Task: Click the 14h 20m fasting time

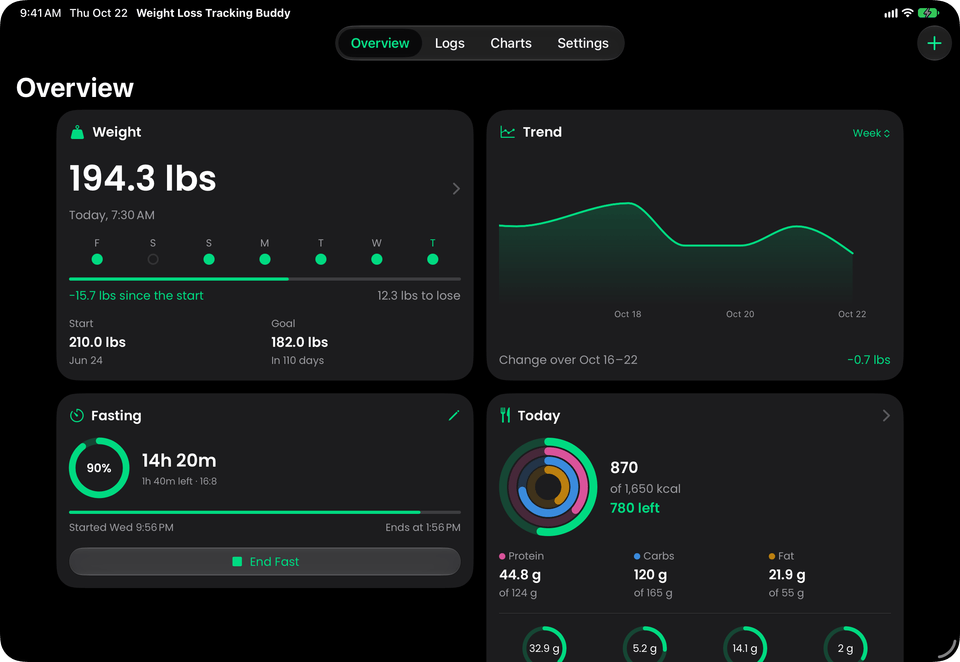Action: (x=179, y=461)
